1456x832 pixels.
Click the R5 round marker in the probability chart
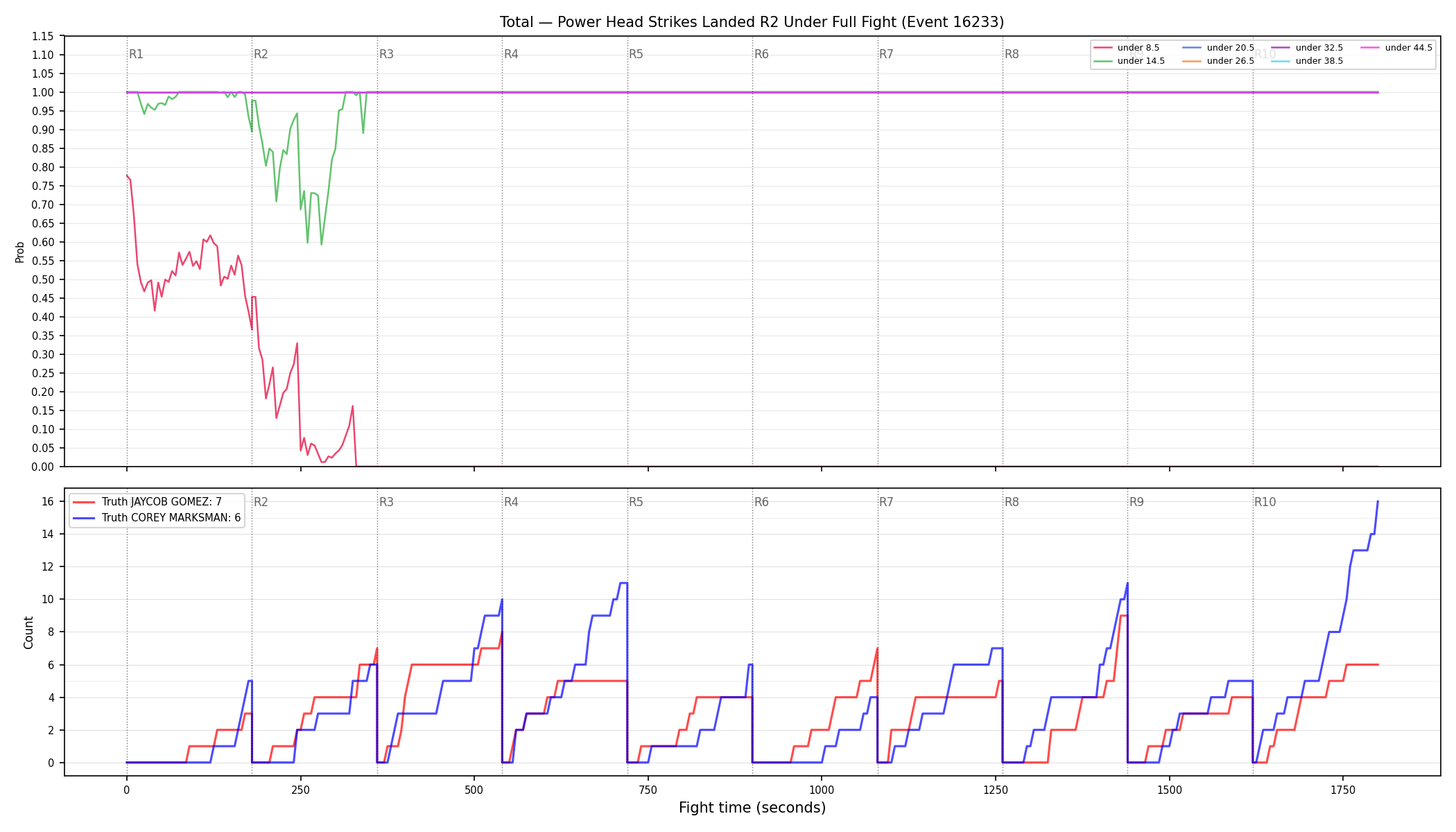point(636,54)
